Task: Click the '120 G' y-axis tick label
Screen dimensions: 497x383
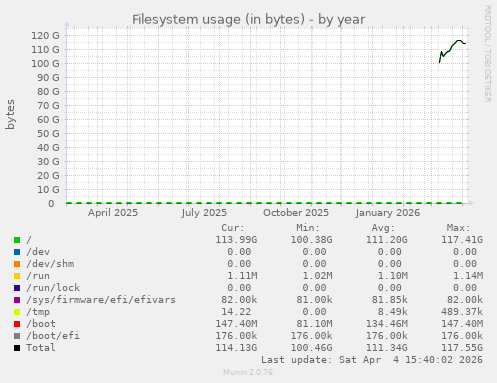Action: [45, 35]
